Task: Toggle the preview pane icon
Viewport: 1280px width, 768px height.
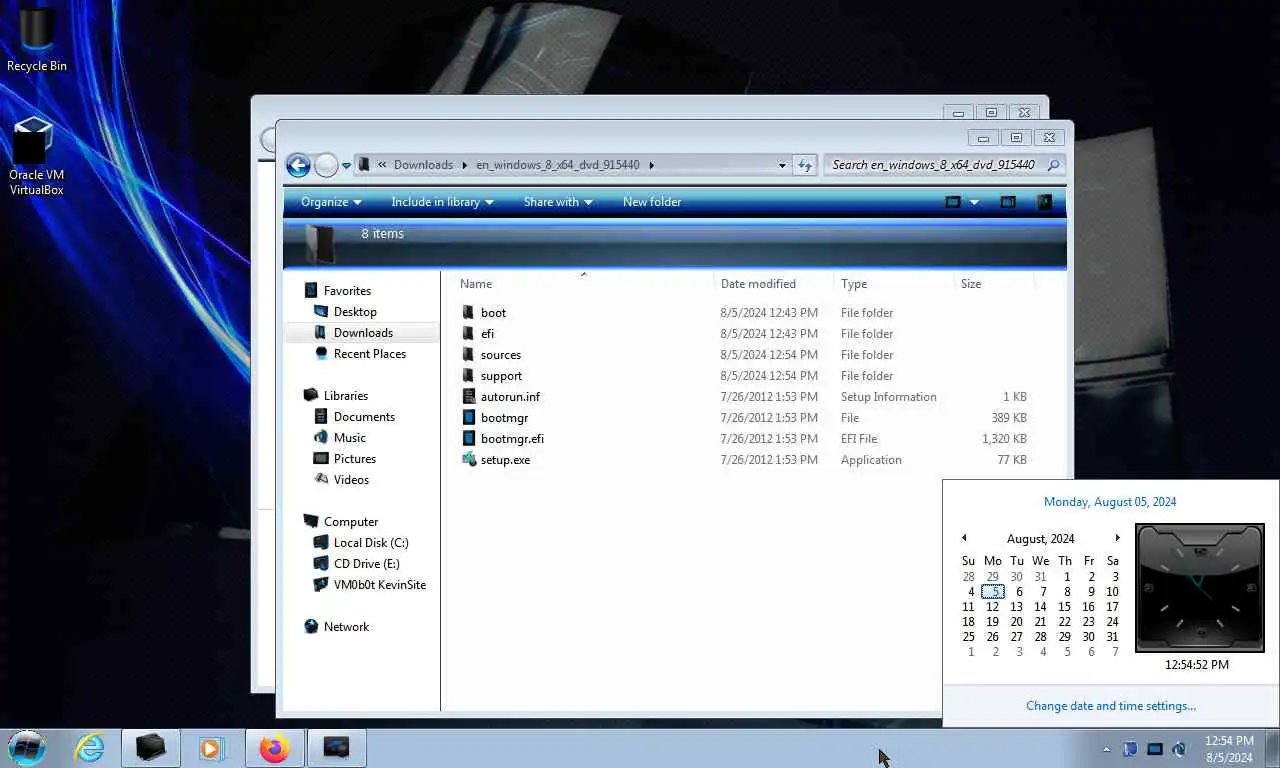Action: point(1008,202)
